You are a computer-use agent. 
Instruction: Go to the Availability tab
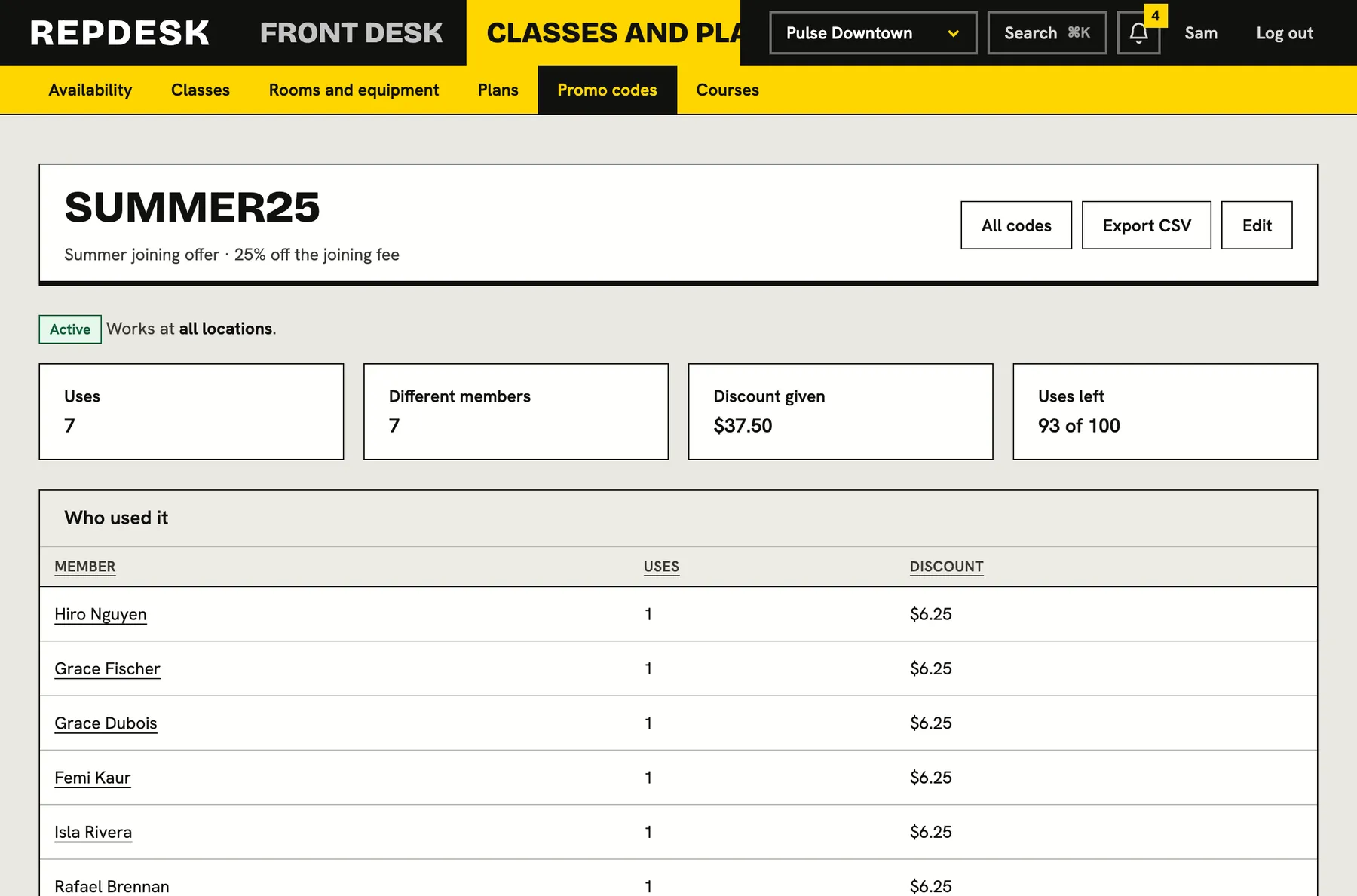tap(90, 90)
